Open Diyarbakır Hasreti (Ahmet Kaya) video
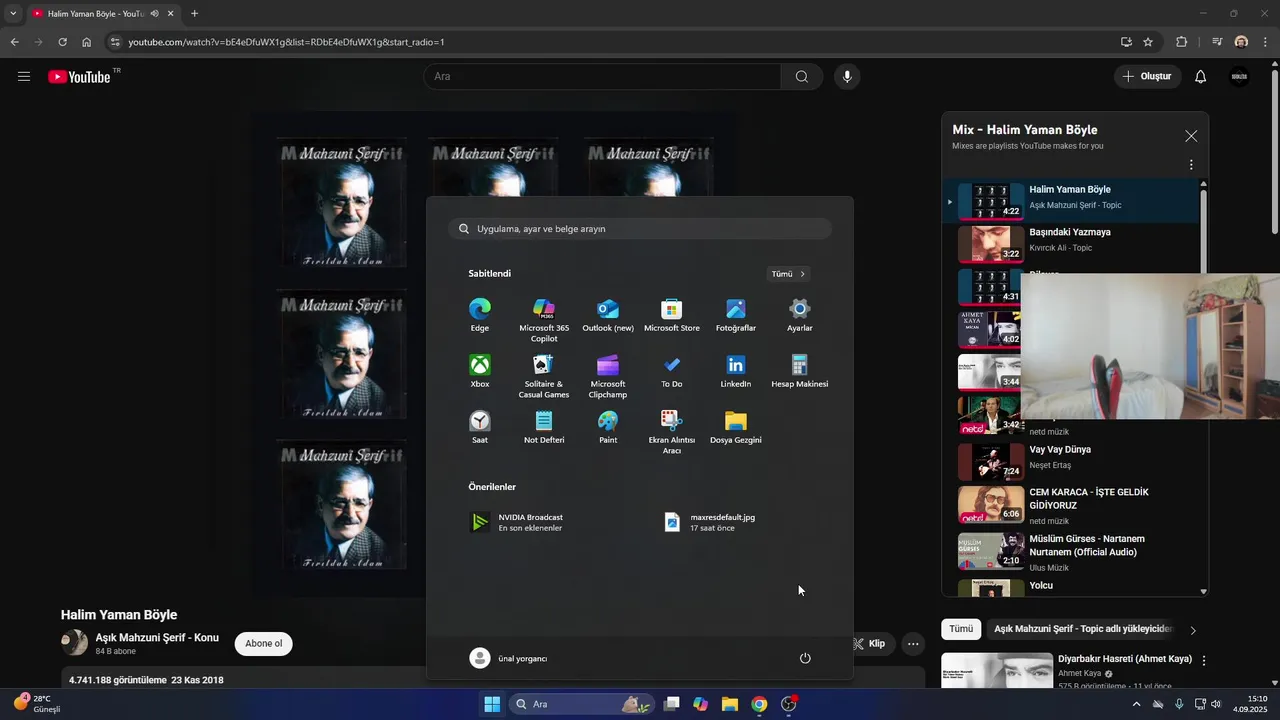Image resolution: width=1280 pixels, height=720 pixels. pyautogui.click(x=1125, y=659)
